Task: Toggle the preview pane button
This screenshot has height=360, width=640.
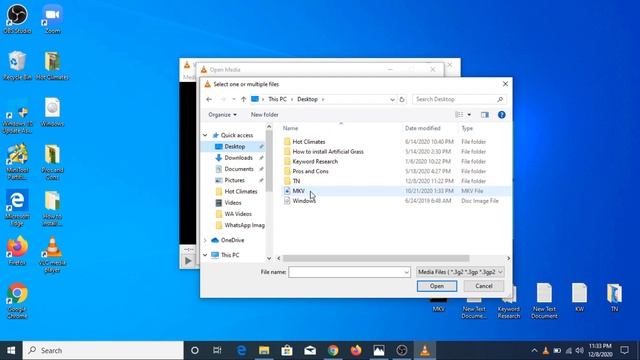Action: (x=484, y=115)
